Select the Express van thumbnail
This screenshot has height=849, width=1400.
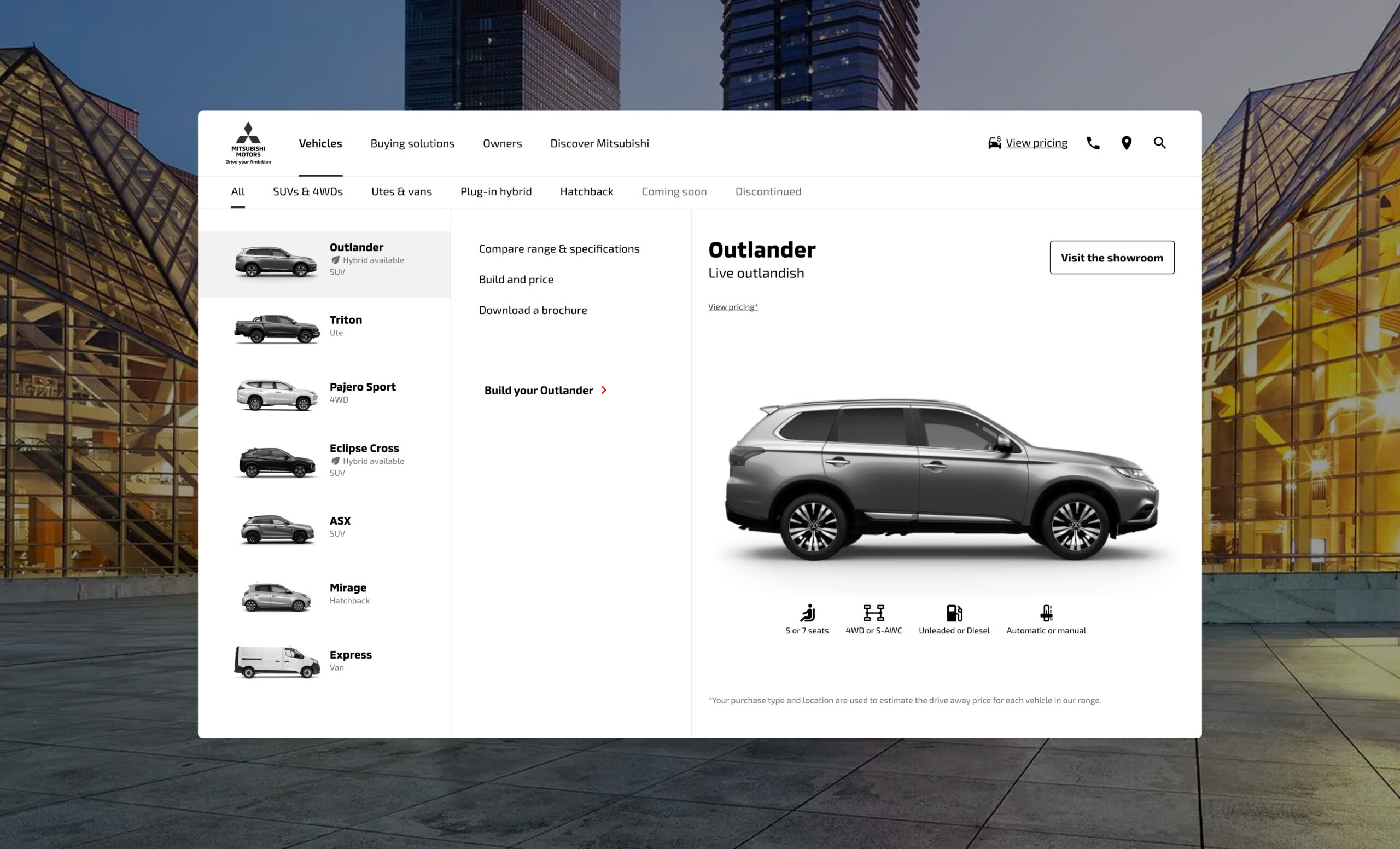point(277,662)
